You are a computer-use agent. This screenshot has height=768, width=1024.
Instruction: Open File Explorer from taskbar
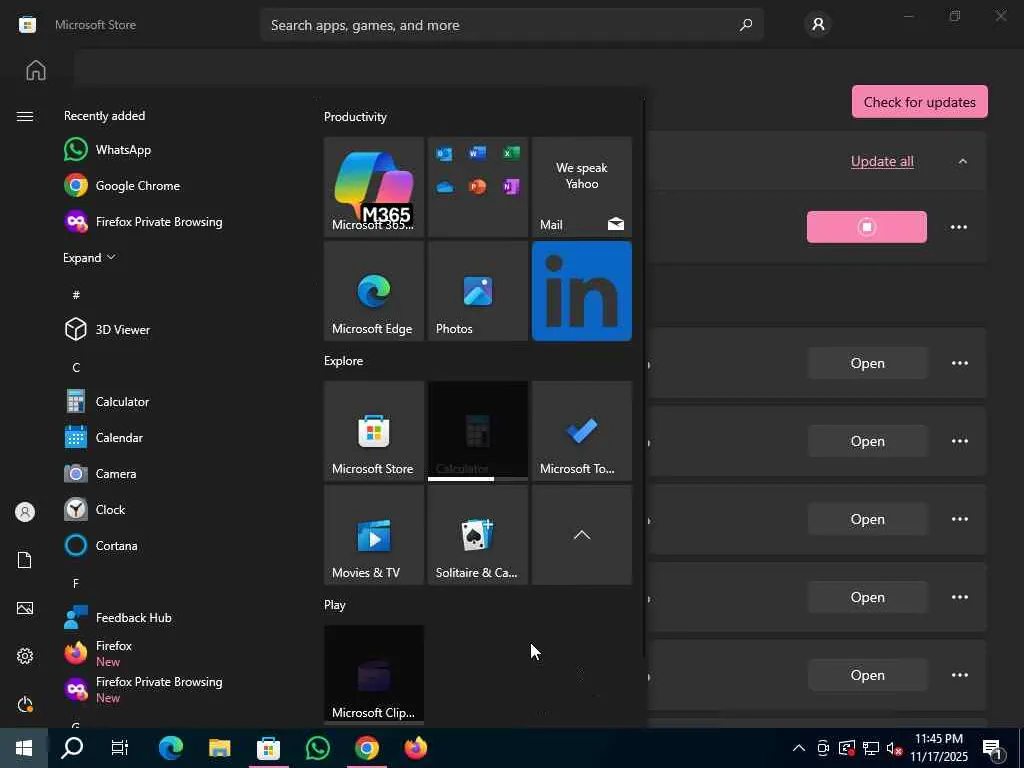pyautogui.click(x=219, y=748)
